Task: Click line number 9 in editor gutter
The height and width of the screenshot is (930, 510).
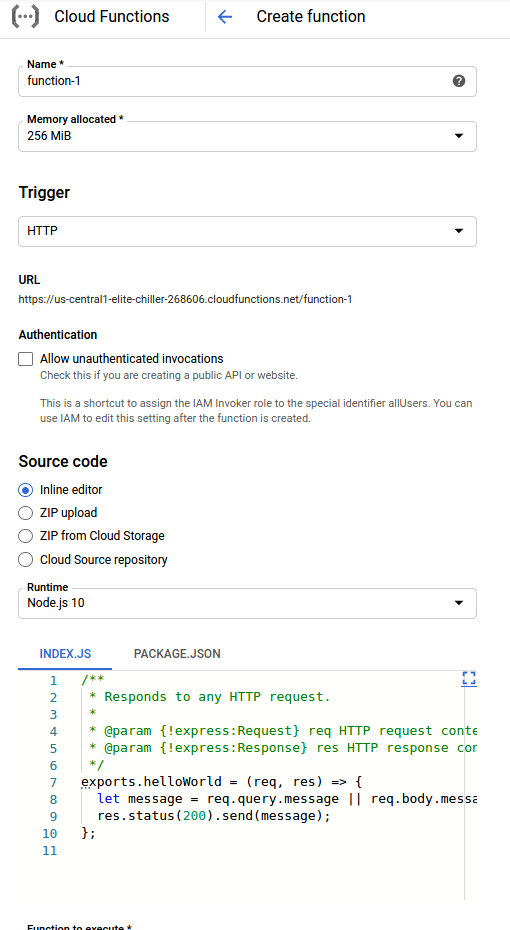Action: click(x=54, y=816)
